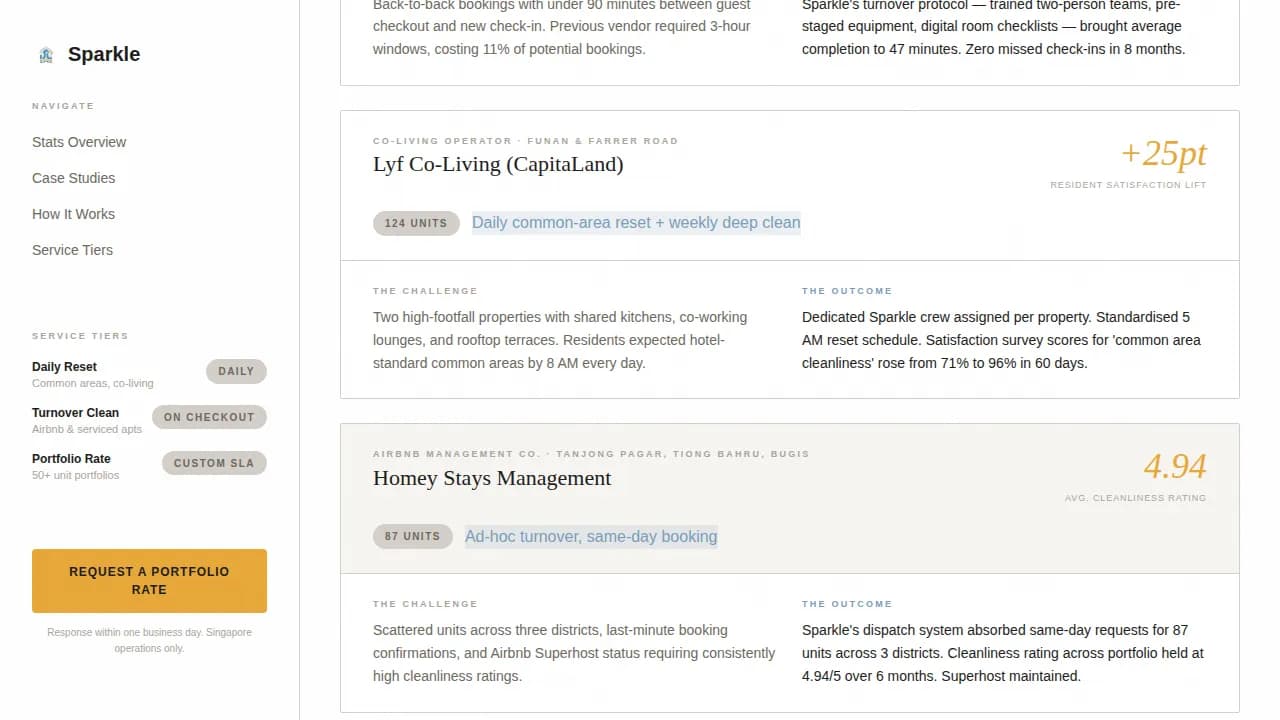Click Ad-hoc turnover, same-day booking link
Screen dimensions: 1280x720
591,537
